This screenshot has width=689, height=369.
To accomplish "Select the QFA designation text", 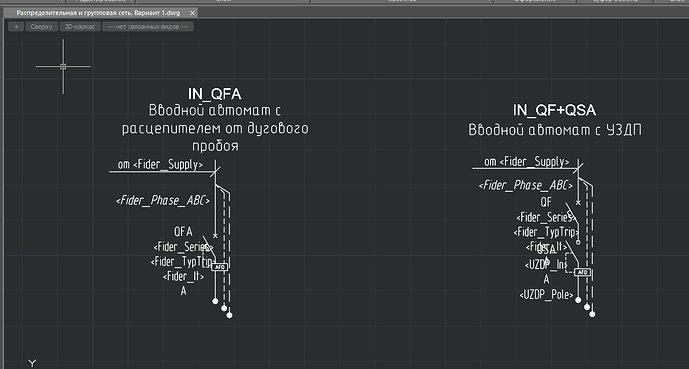I will click(183, 232).
